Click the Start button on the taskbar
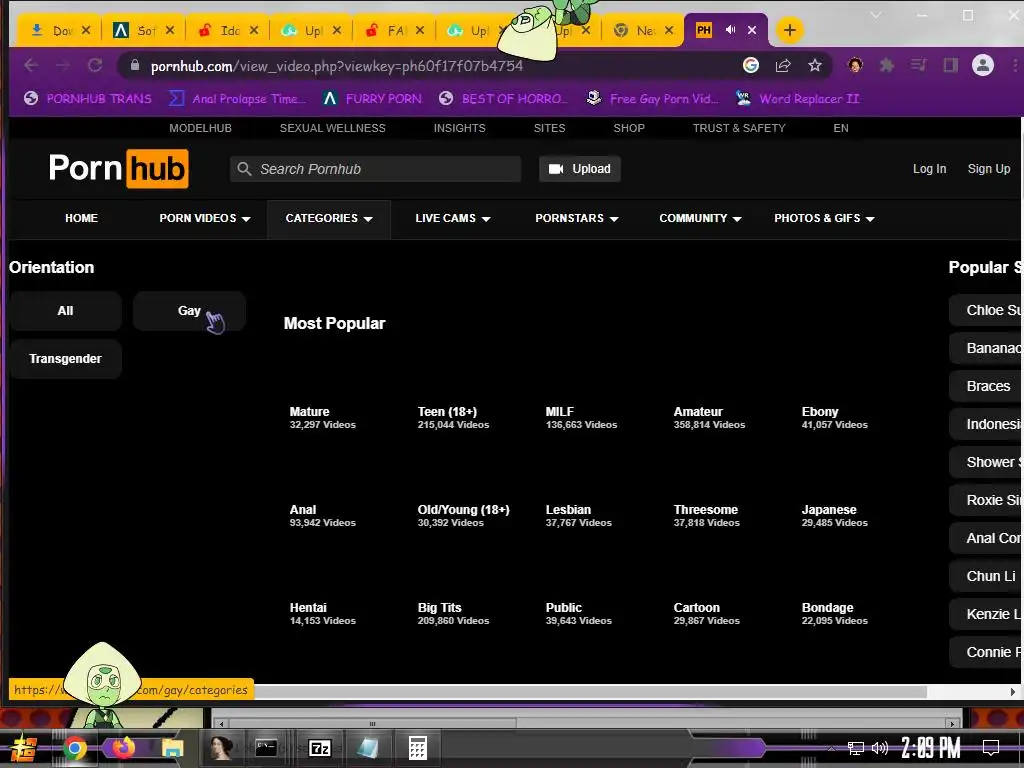Image resolution: width=1024 pixels, height=768 pixels. (x=23, y=748)
